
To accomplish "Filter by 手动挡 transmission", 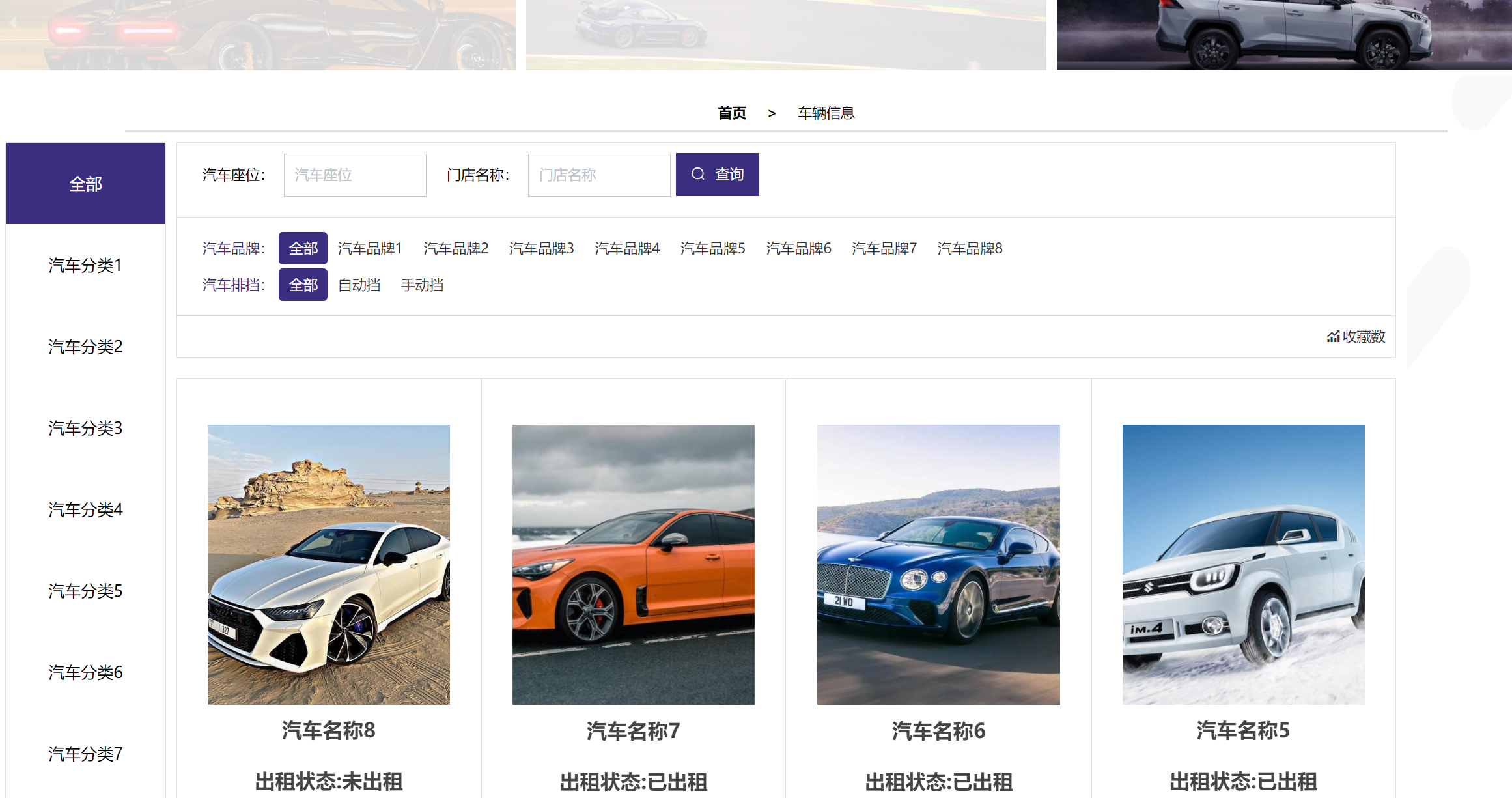I will [422, 285].
